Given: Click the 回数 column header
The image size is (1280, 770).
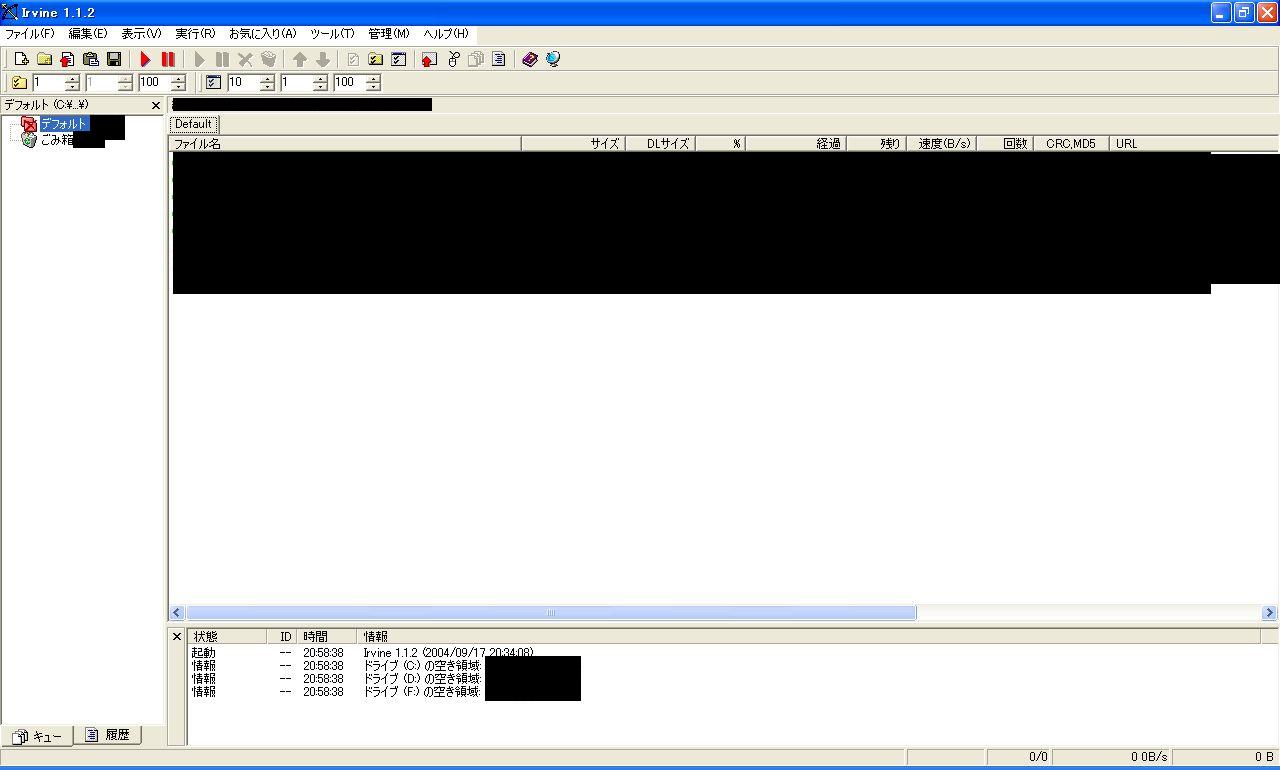Looking at the screenshot, I should [1004, 144].
